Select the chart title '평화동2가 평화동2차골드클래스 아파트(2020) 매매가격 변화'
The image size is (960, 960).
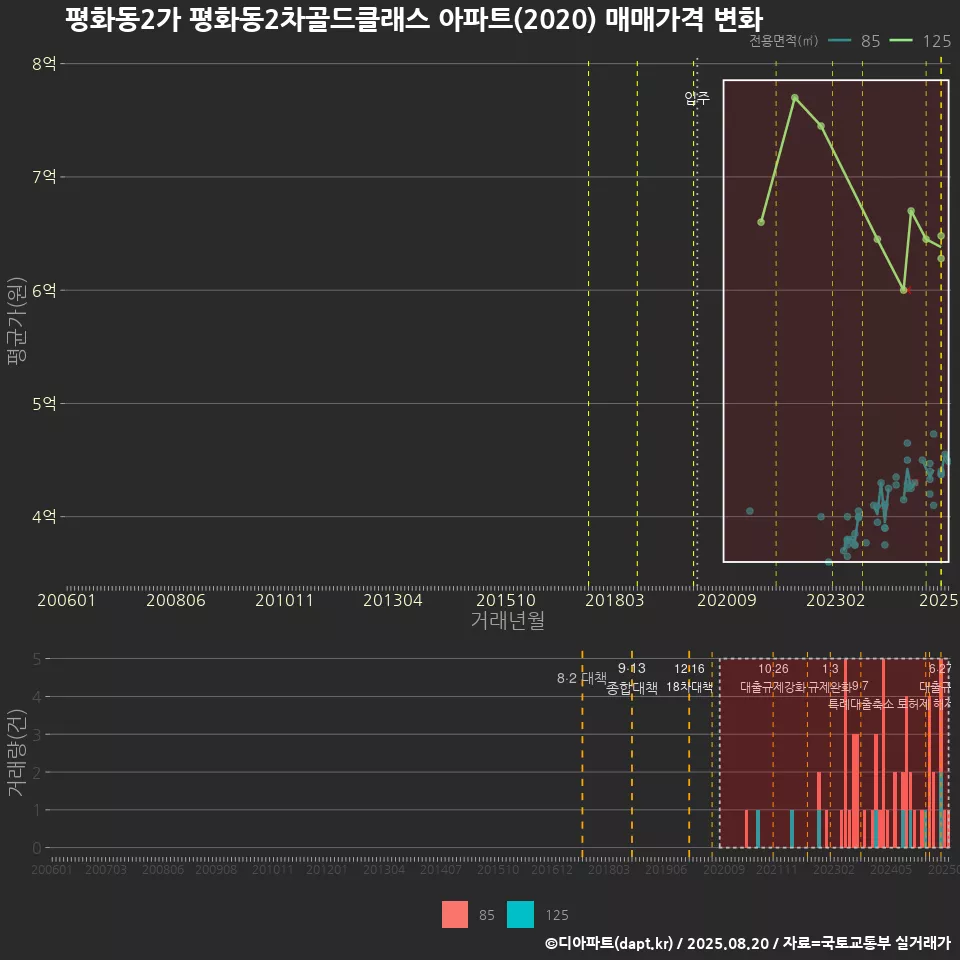pyautogui.click(x=414, y=19)
